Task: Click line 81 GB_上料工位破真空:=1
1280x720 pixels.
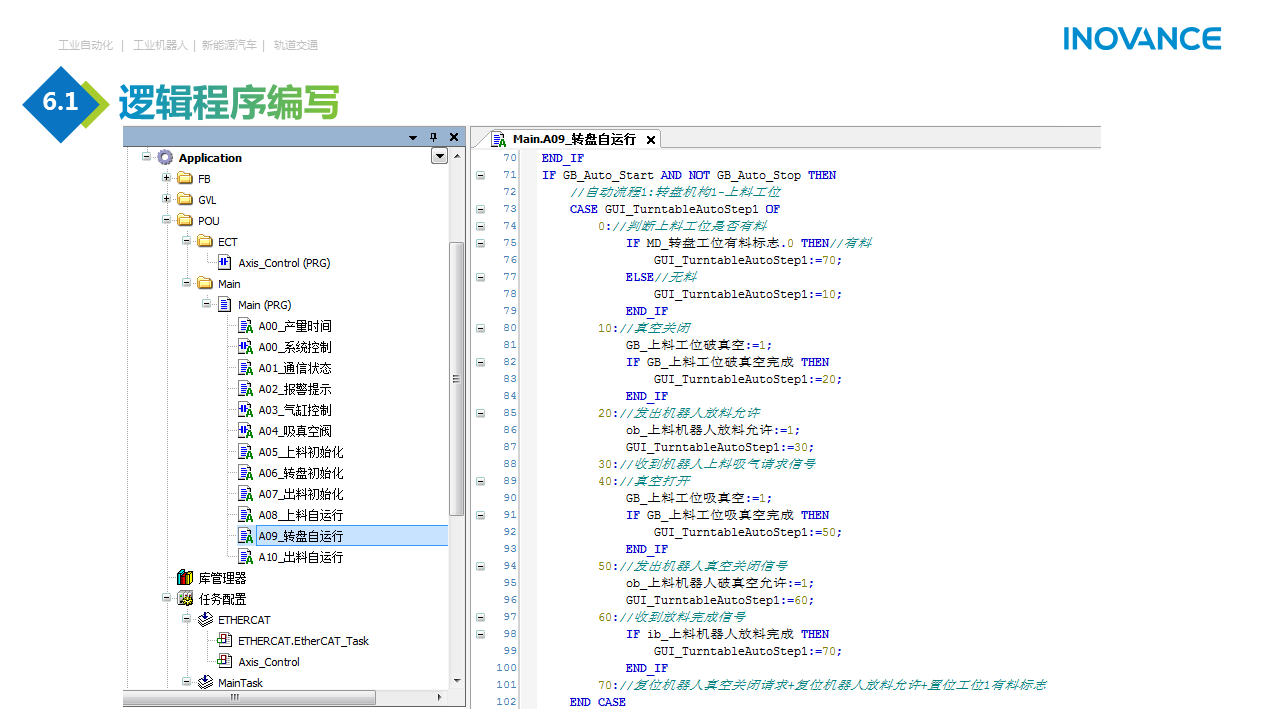Action: 699,345
